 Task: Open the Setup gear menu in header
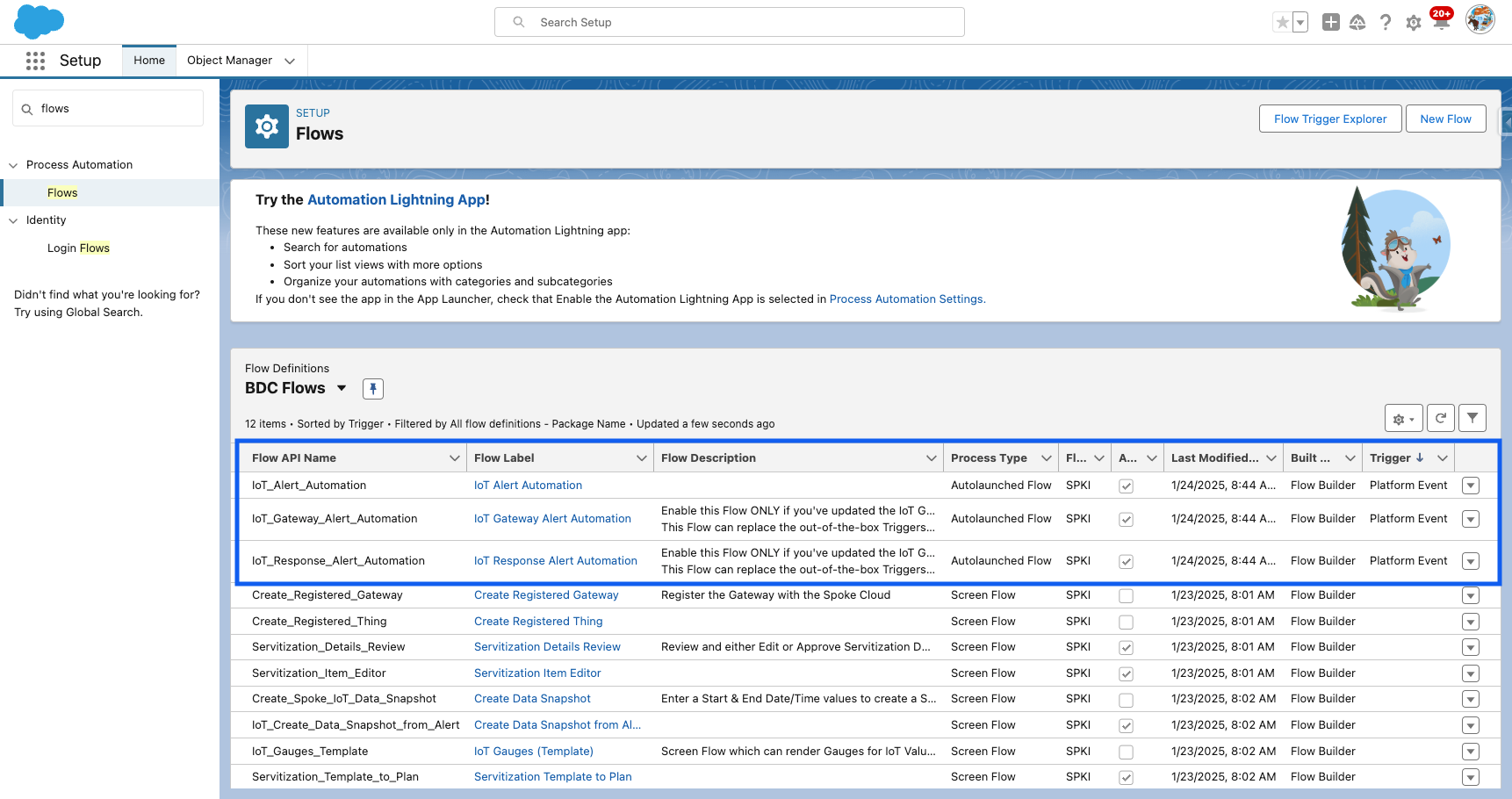coord(1414,23)
